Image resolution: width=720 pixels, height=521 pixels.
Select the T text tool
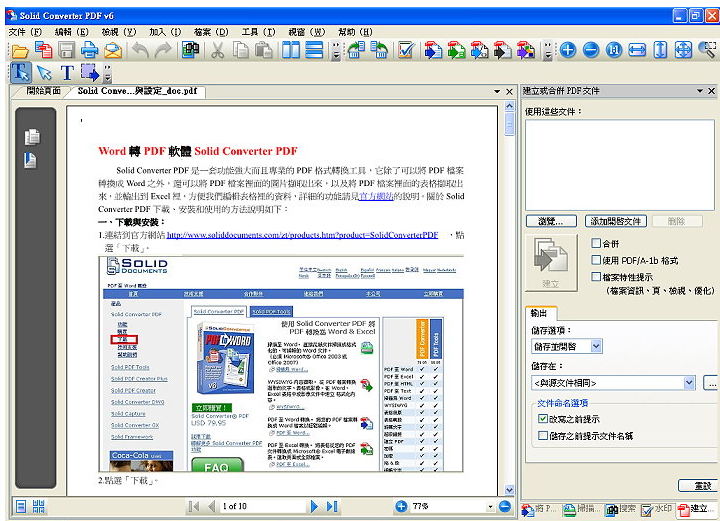(67, 73)
